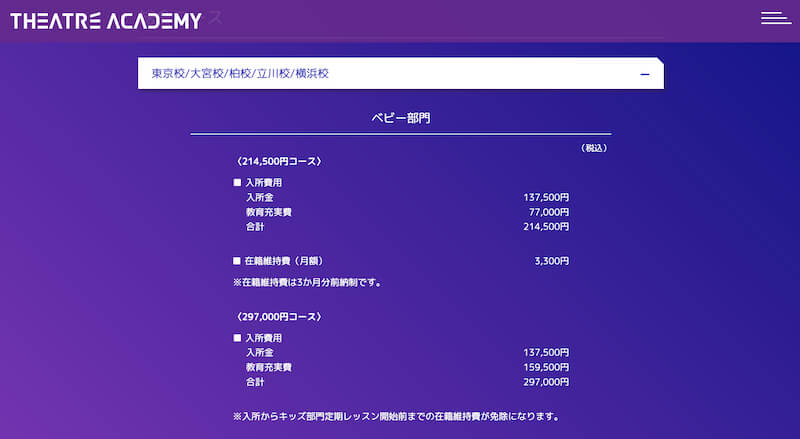800x439 pixels.
Task: Click 137,500円 in the 214,500円 course
Action: click(546, 197)
